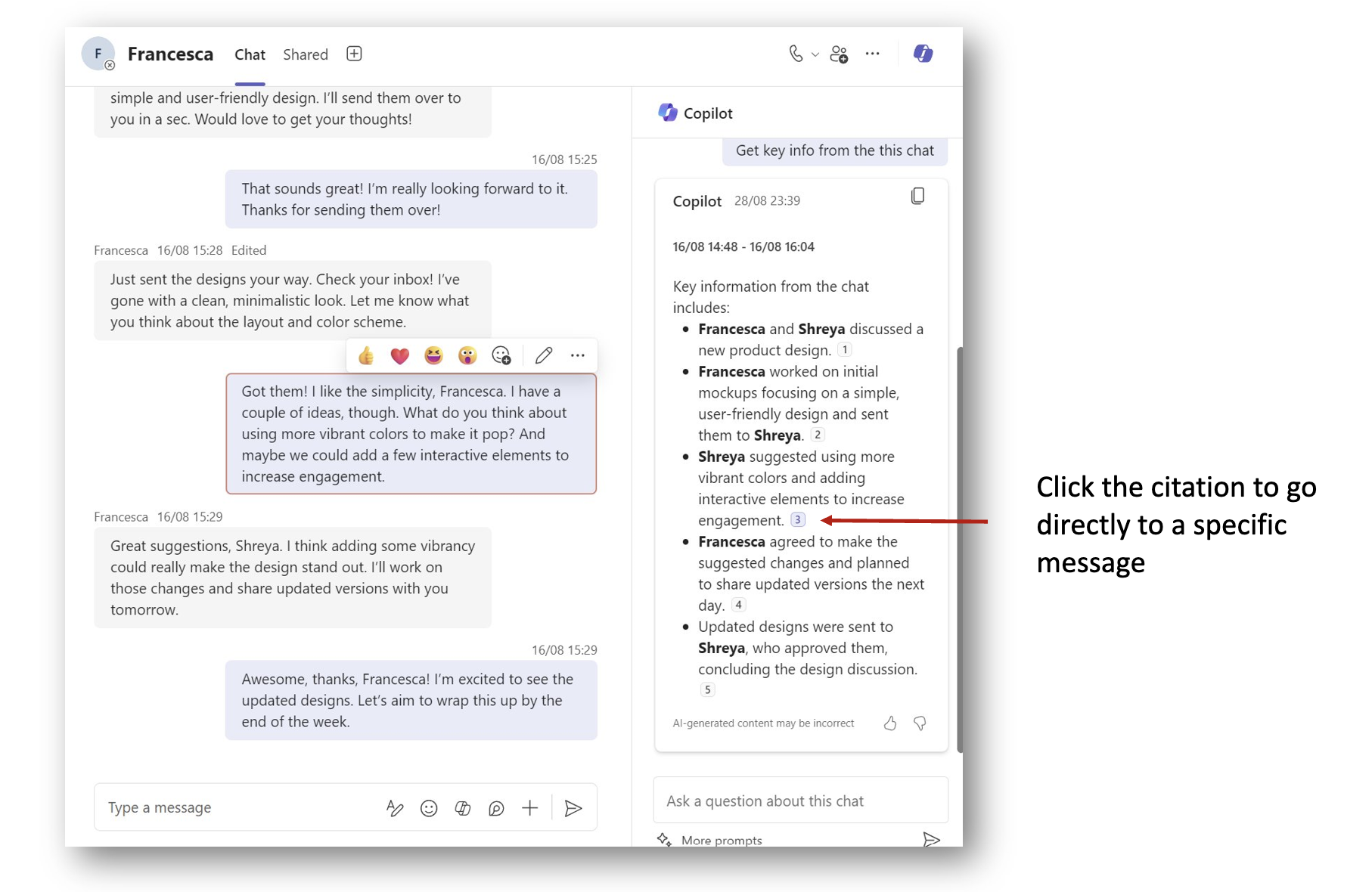This screenshot has height=892, width=1372.
Task: Open More prompts in Copilot
Action: coord(709,839)
